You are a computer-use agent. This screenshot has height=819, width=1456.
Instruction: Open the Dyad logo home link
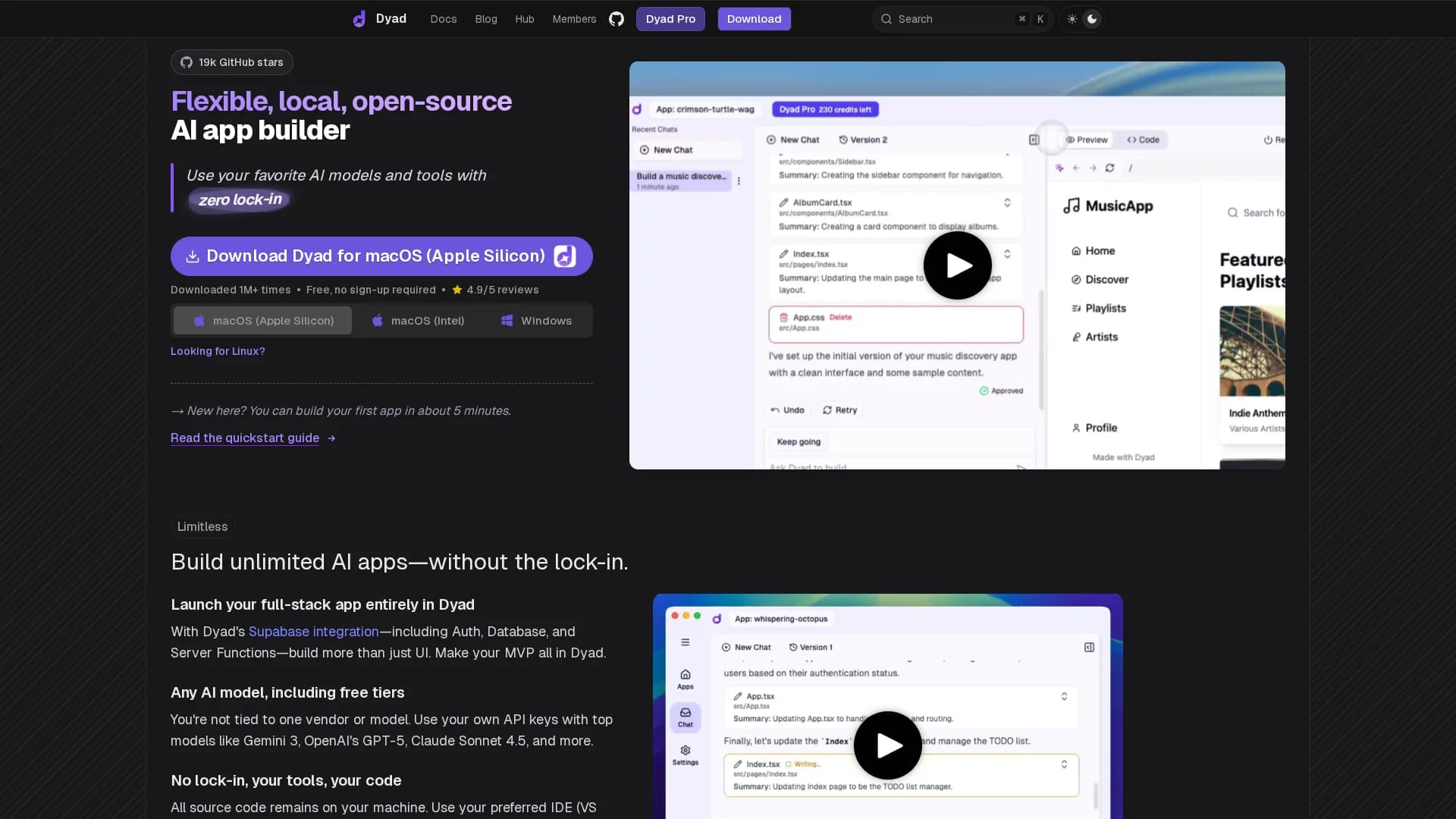379,19
